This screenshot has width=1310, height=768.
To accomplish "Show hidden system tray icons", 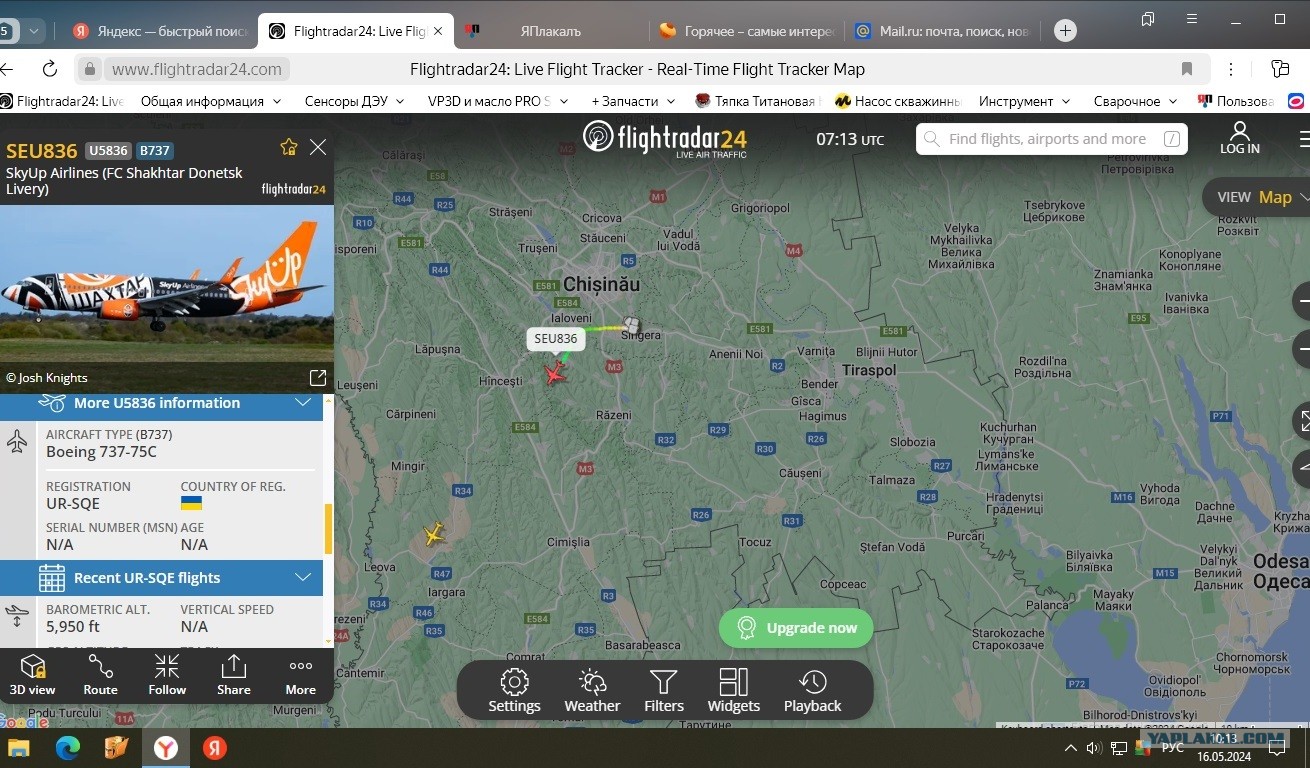I will [x=1071, y=748].
